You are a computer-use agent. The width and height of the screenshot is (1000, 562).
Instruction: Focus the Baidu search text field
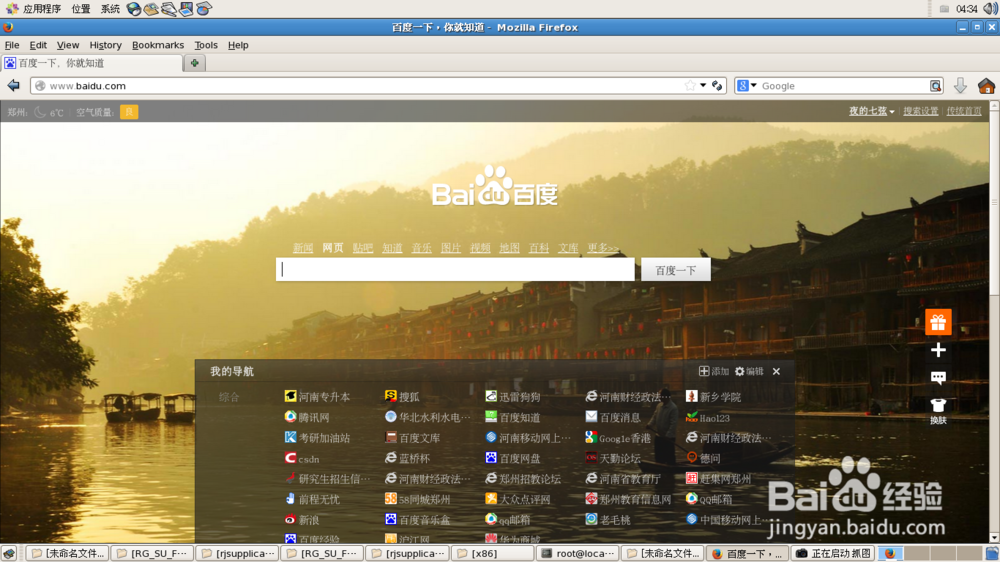tap(455, 270)
